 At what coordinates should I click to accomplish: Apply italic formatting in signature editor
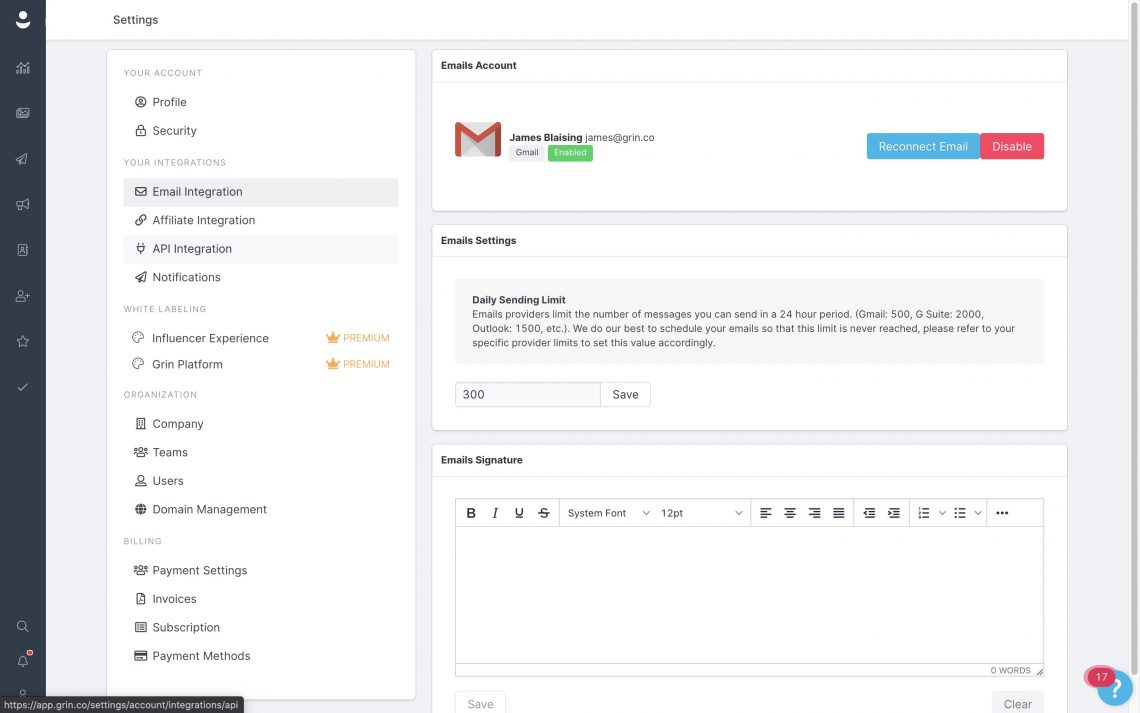494,512
